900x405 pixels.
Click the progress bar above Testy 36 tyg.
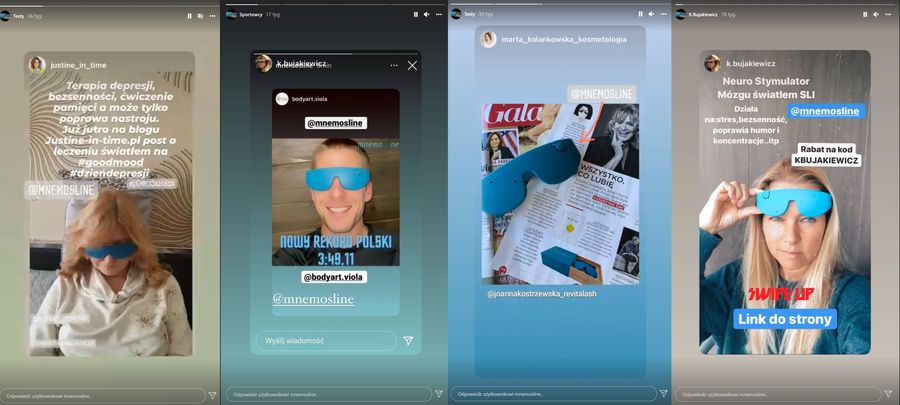coord(110,6)
